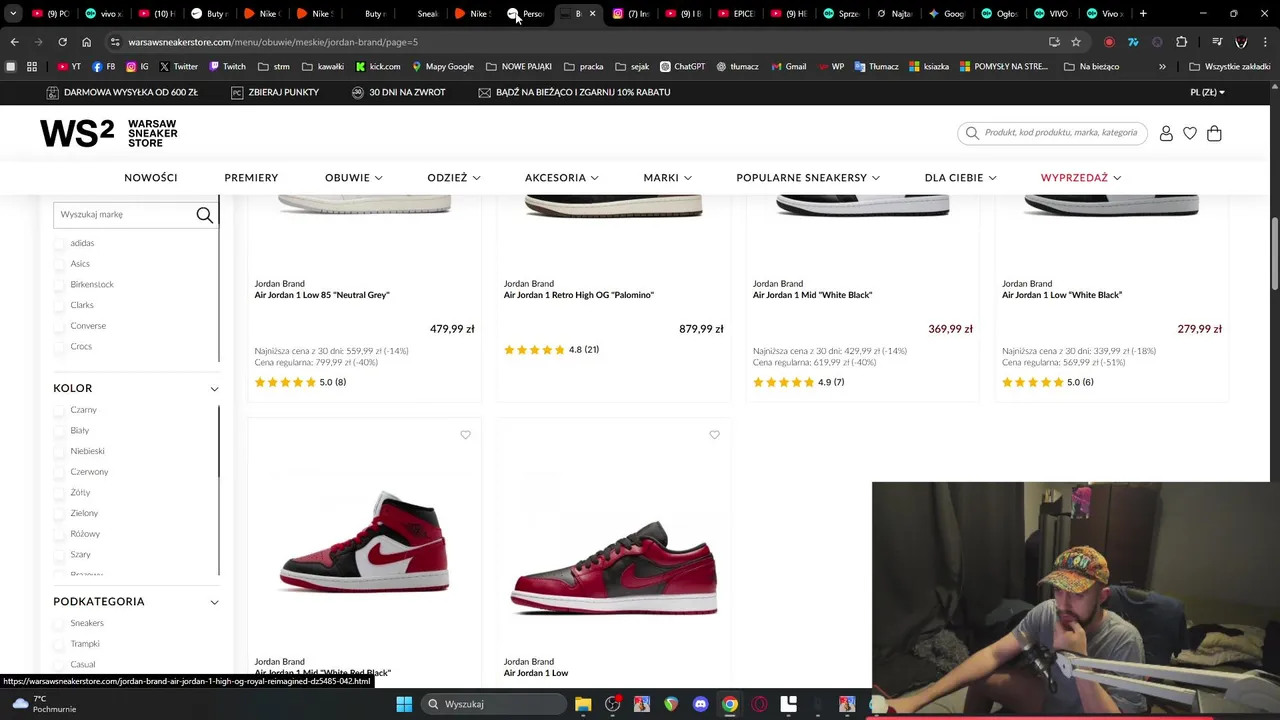1280x720 pixels.
Task: Check the Biały color filter
Action: coord(59,430)
